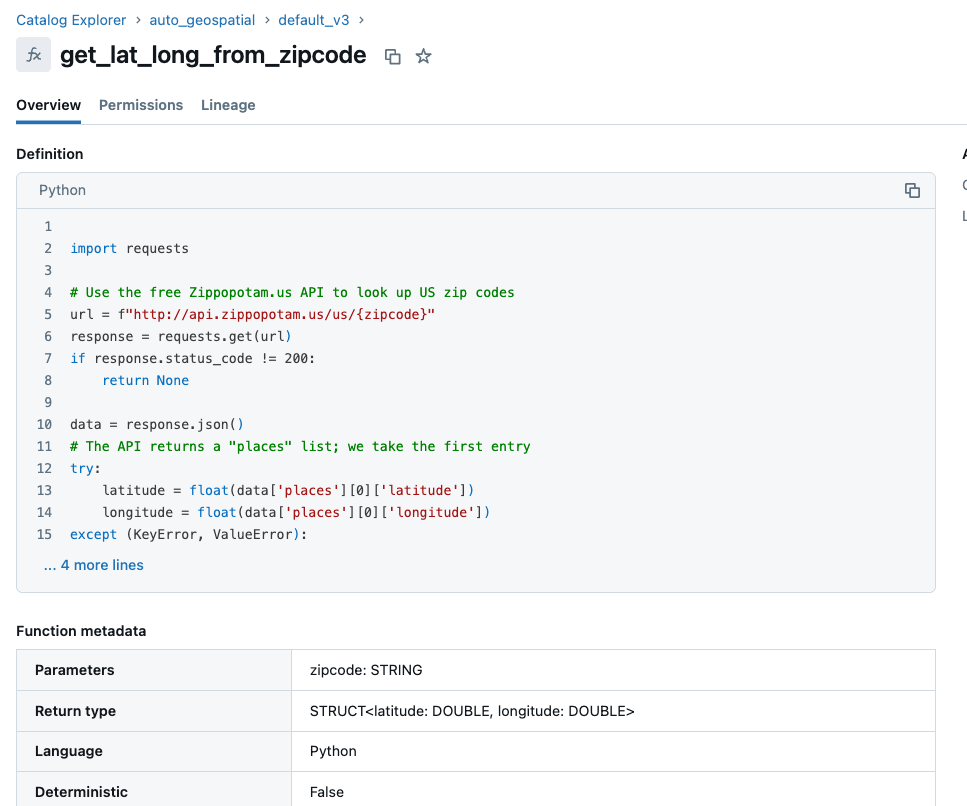Click the 'Python' code block label
The height and width of the screenshot is (806, 967).
(62, 191)
